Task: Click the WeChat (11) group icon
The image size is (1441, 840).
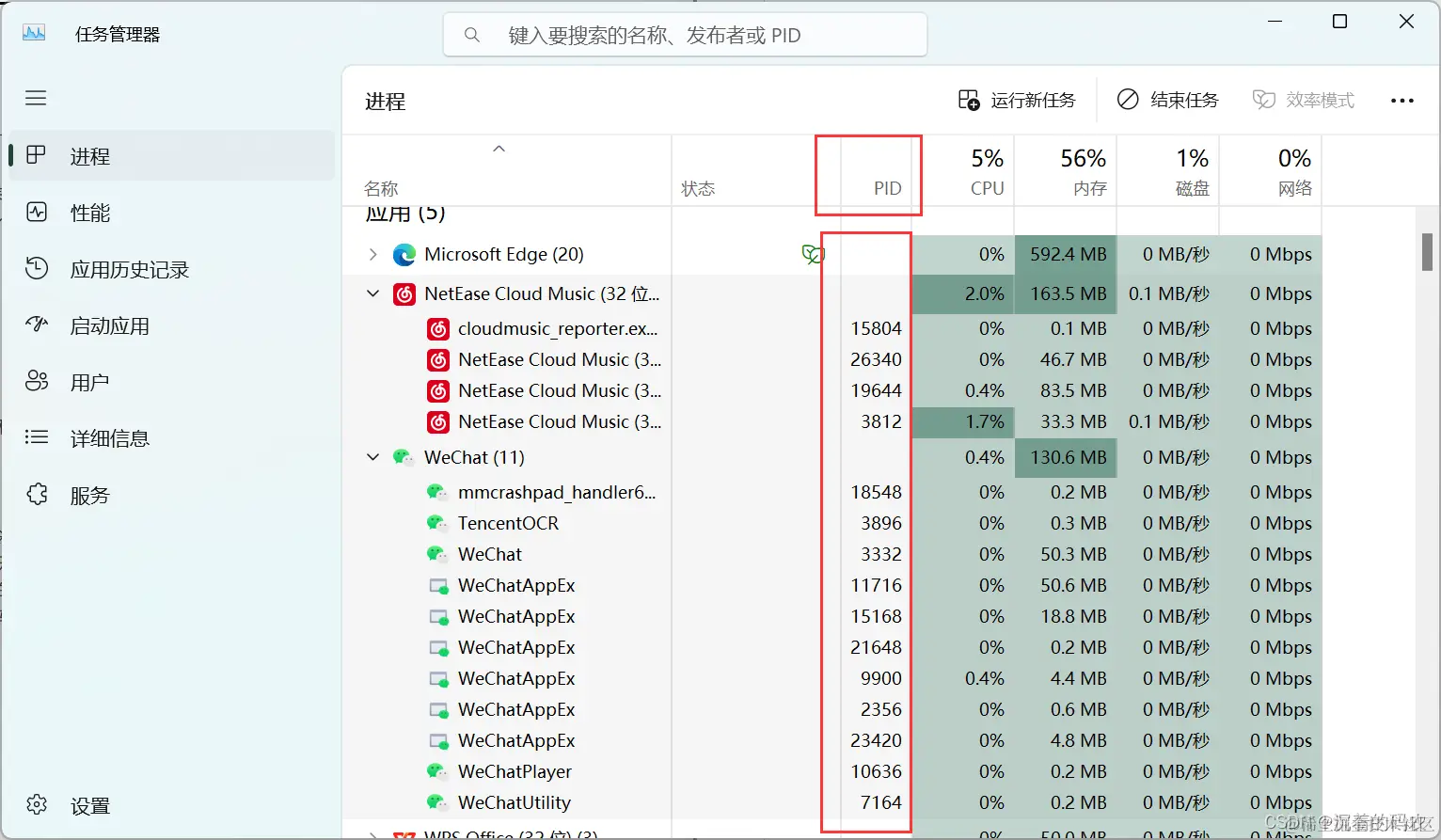Action: click(x=404, y=457)
